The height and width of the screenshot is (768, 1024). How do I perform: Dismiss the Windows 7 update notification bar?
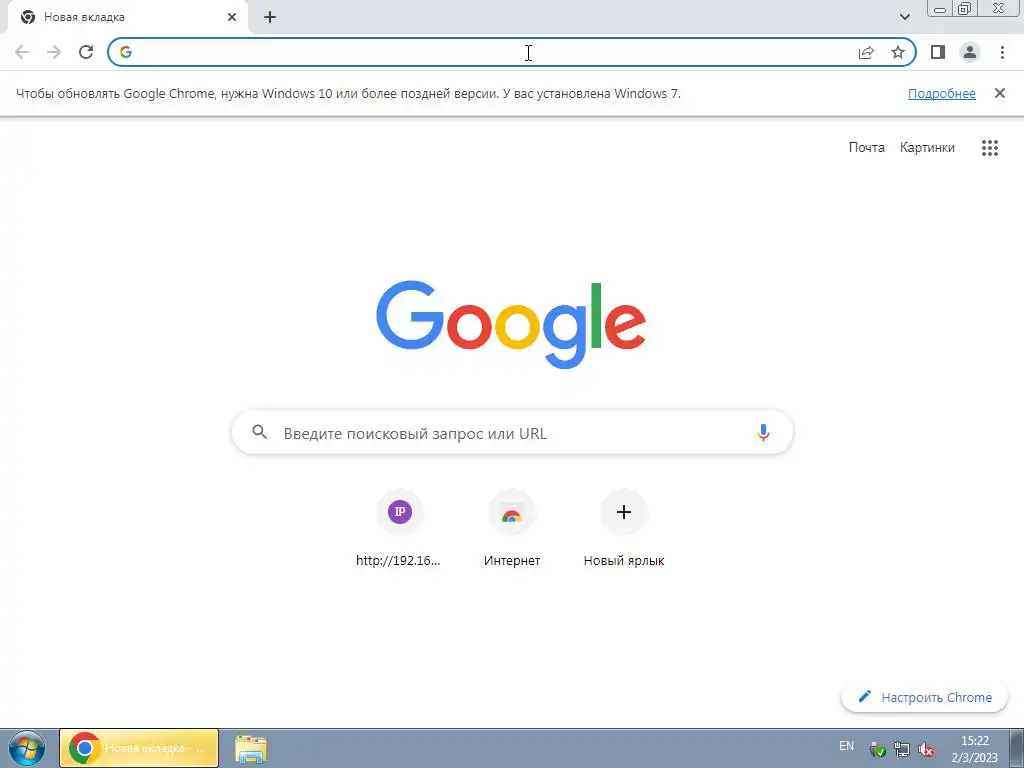(x=999, y=93)
